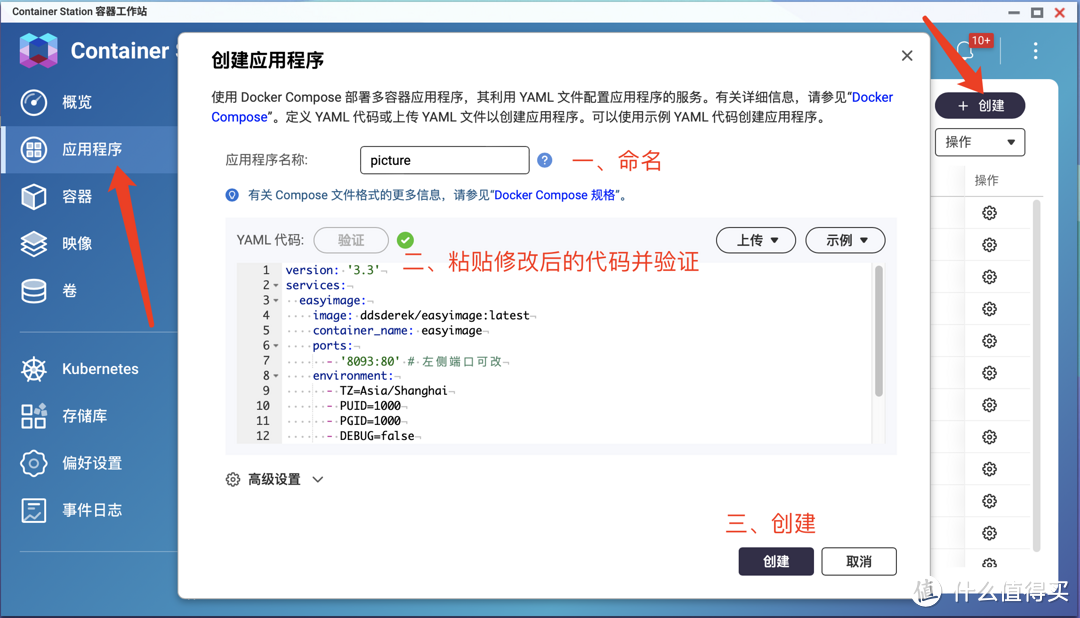Click the 操作 column header
The image size is (1080, 618).
(986, 181)
